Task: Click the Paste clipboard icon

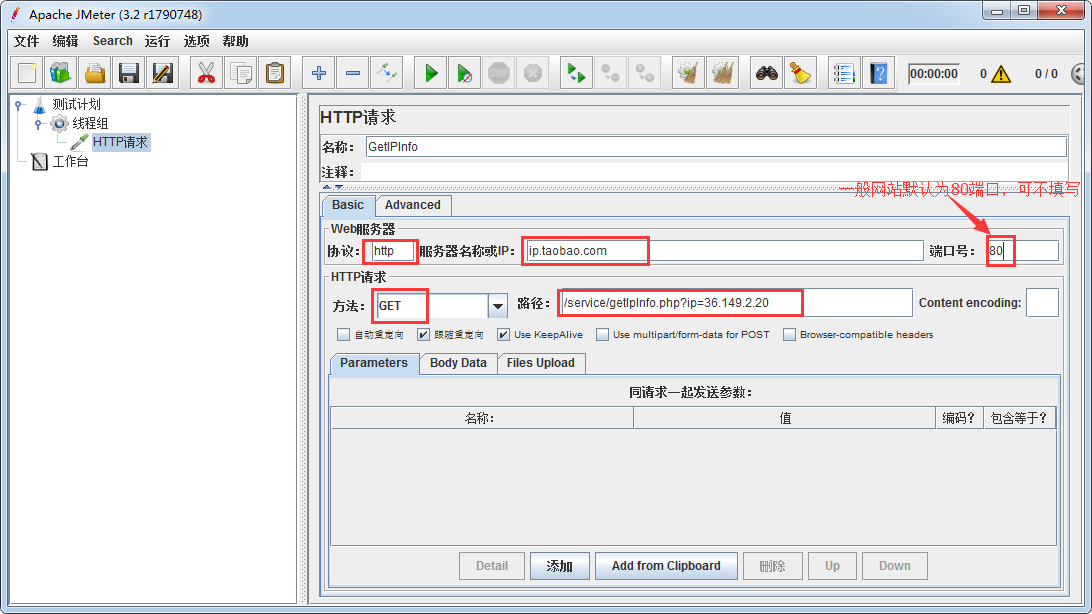Action: click(274, 73)
